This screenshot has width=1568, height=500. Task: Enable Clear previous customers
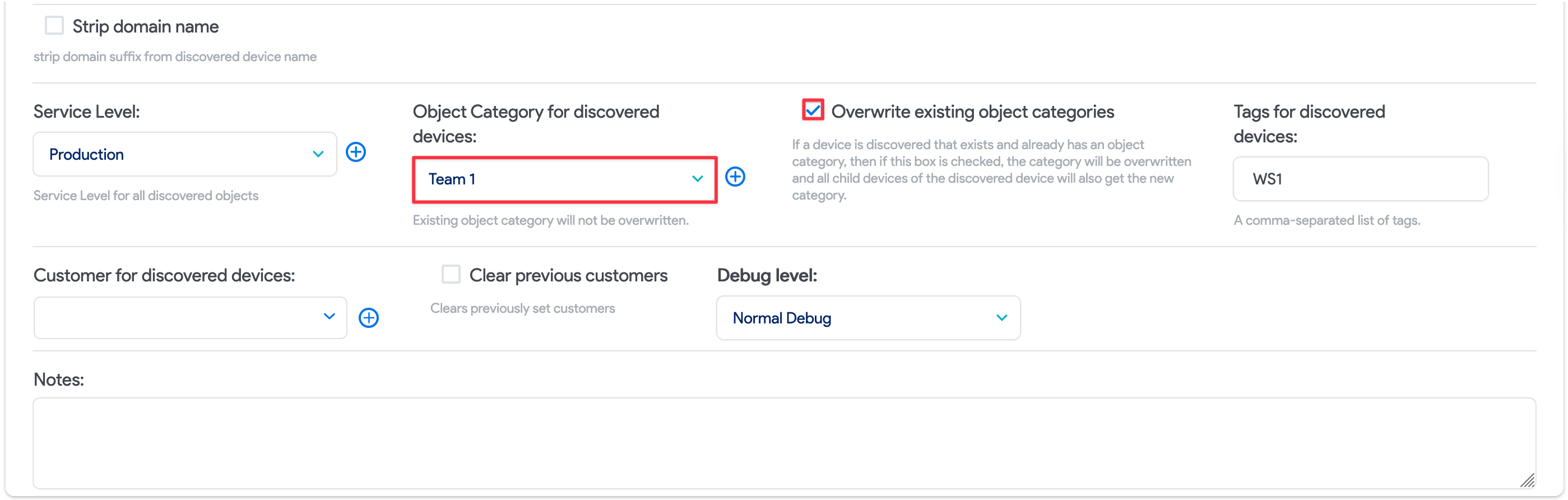[451, 274]
